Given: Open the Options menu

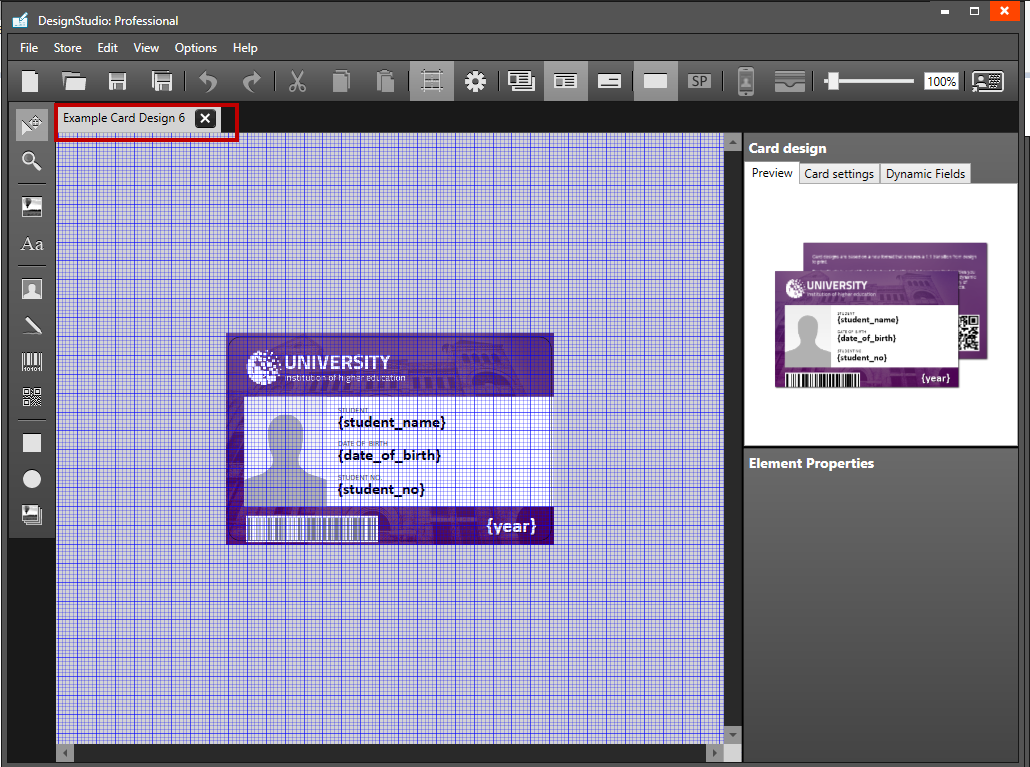Looking at the screenshot, I should pyautogui.click(x=195, y=47).
